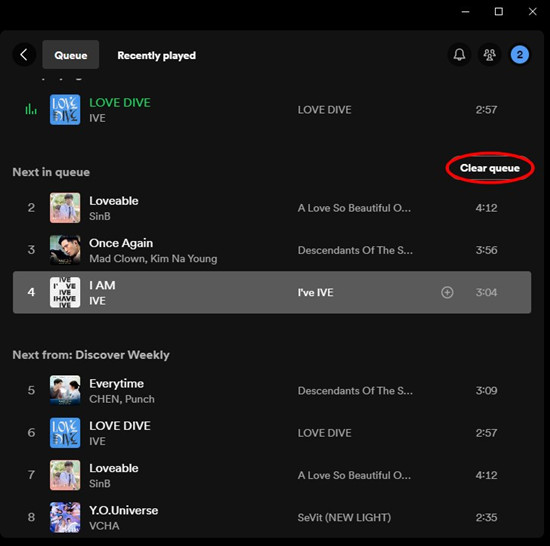Open the I've IVE album link

click(315, 292)
